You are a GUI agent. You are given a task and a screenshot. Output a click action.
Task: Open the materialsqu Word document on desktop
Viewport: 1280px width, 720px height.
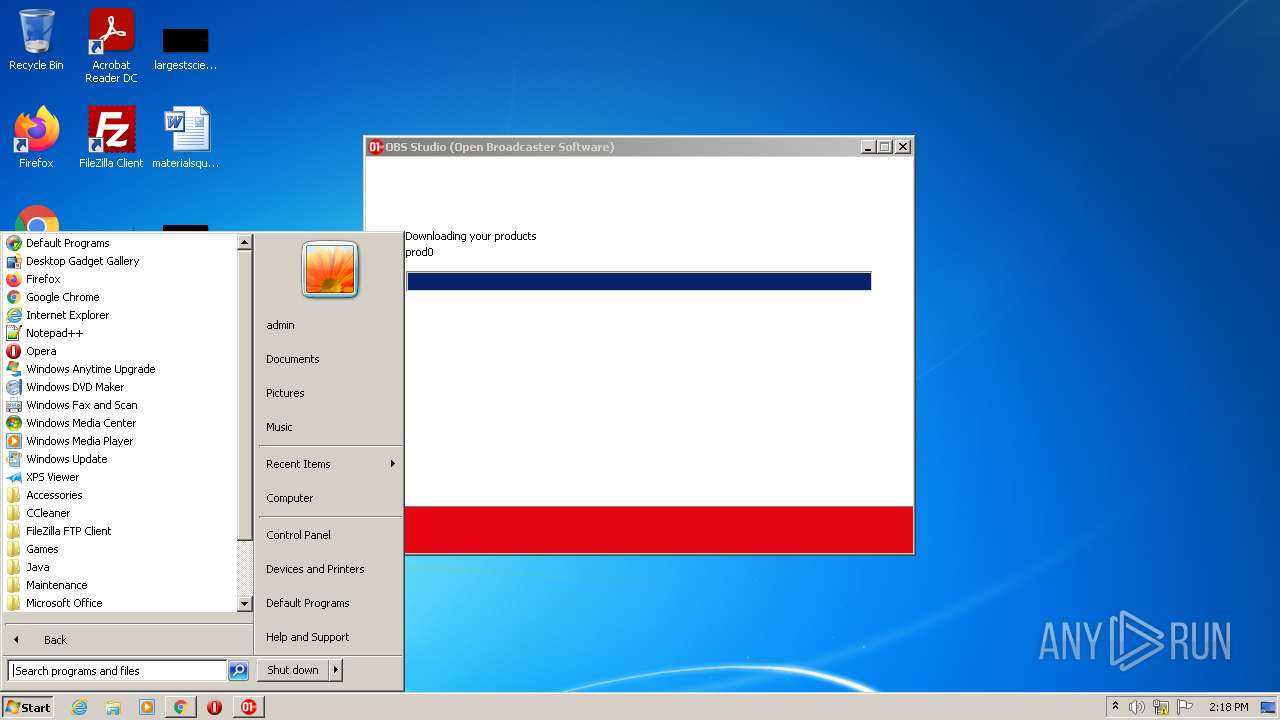(186, 138)
